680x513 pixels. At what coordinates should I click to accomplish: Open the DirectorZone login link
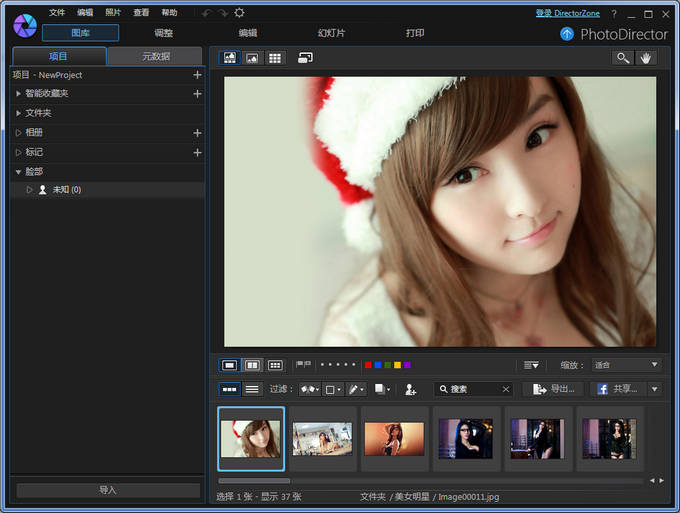[570, 13]
